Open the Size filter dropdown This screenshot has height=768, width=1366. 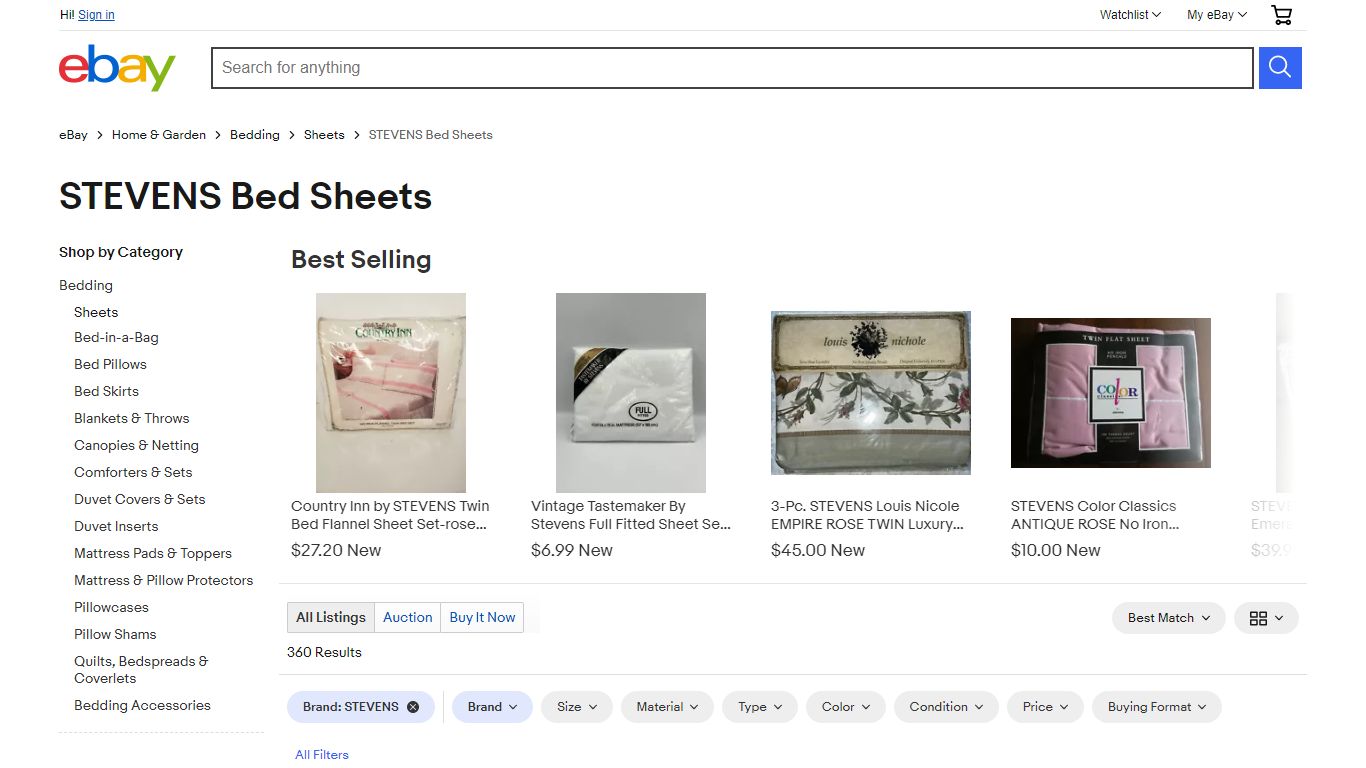[x=577, y=707]
